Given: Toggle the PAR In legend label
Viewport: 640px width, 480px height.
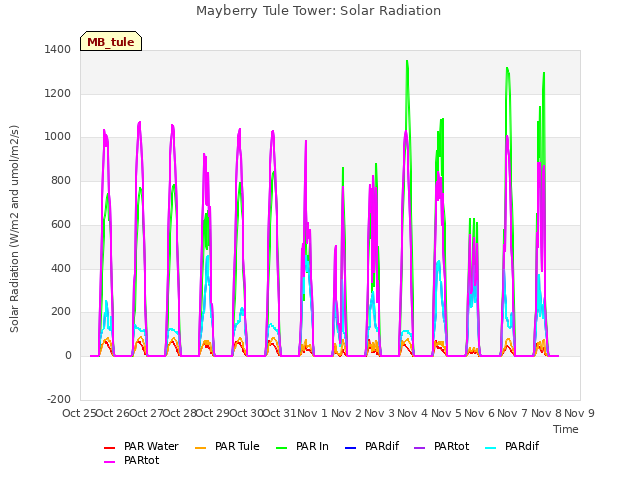Looking at the screenshot, I should tap(312, 447).
